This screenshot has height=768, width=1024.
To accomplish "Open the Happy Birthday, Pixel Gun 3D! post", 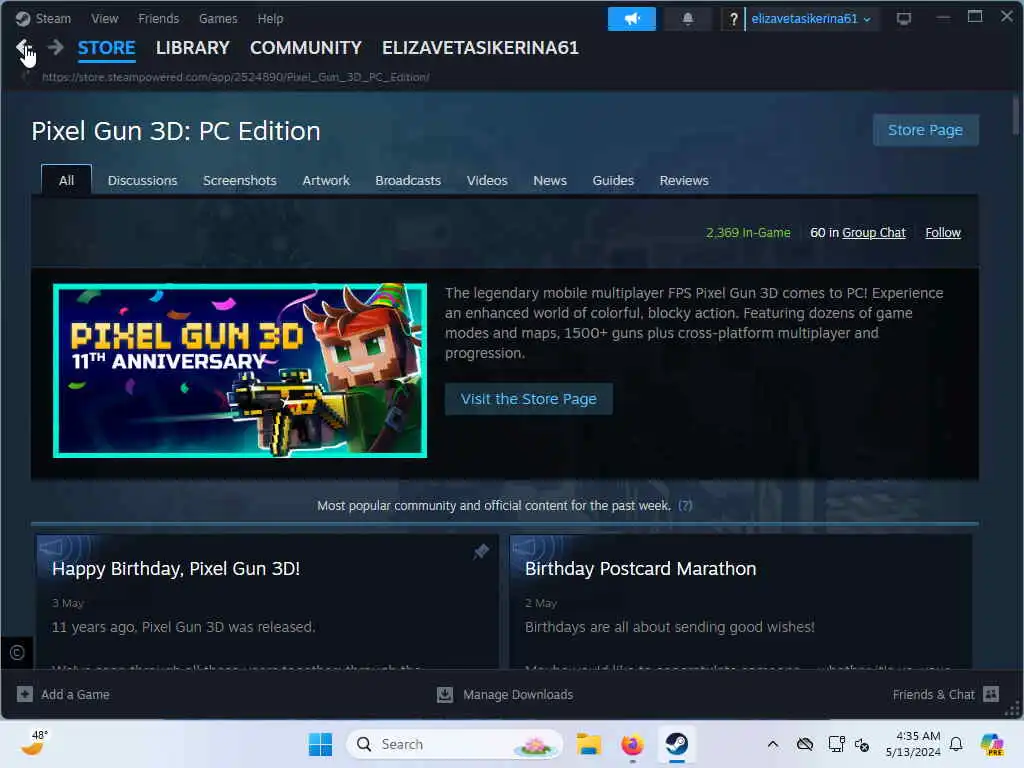I will pos(176,569).
